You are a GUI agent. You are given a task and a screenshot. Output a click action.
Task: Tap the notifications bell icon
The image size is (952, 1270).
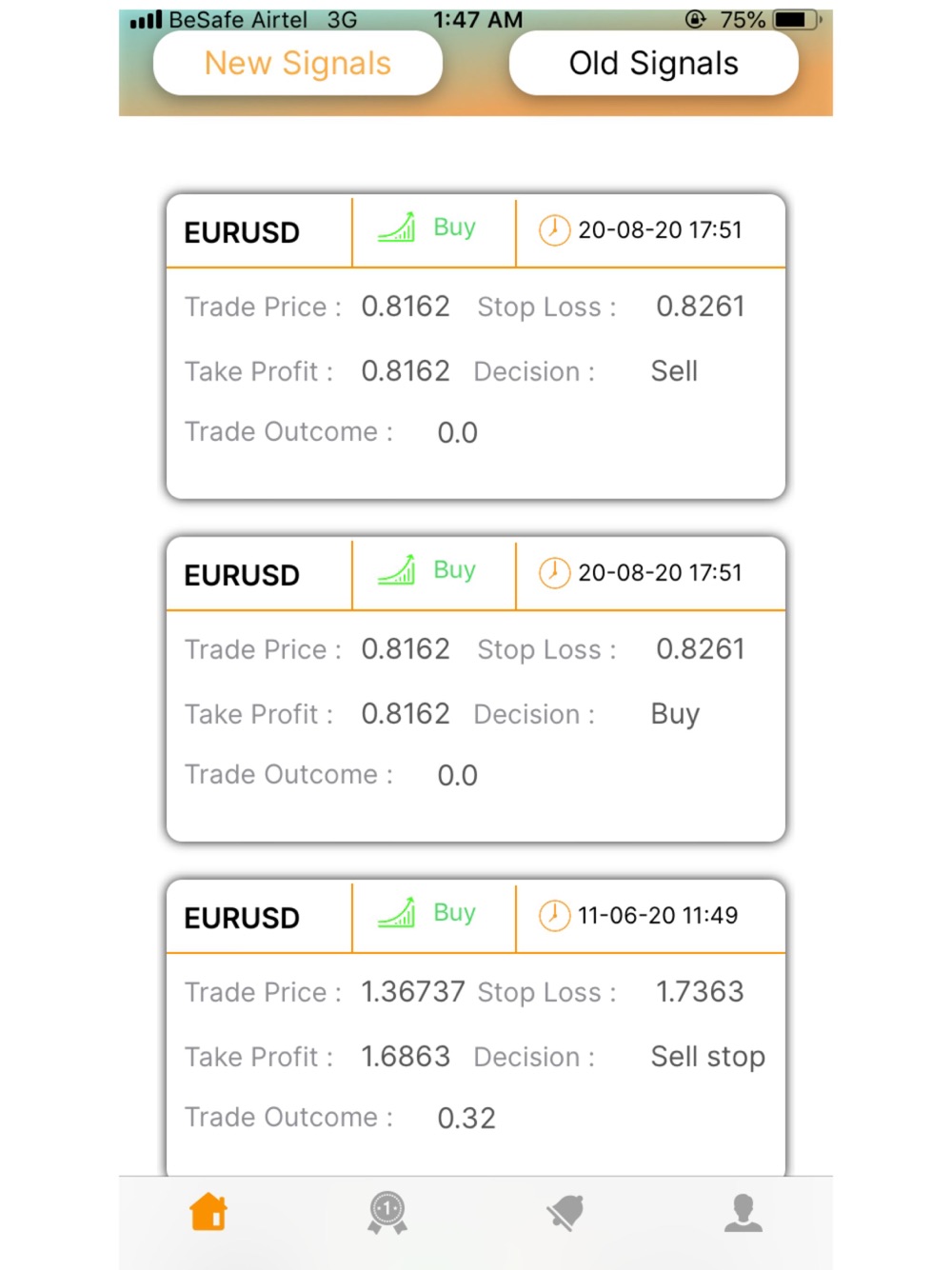(565, 1213)
